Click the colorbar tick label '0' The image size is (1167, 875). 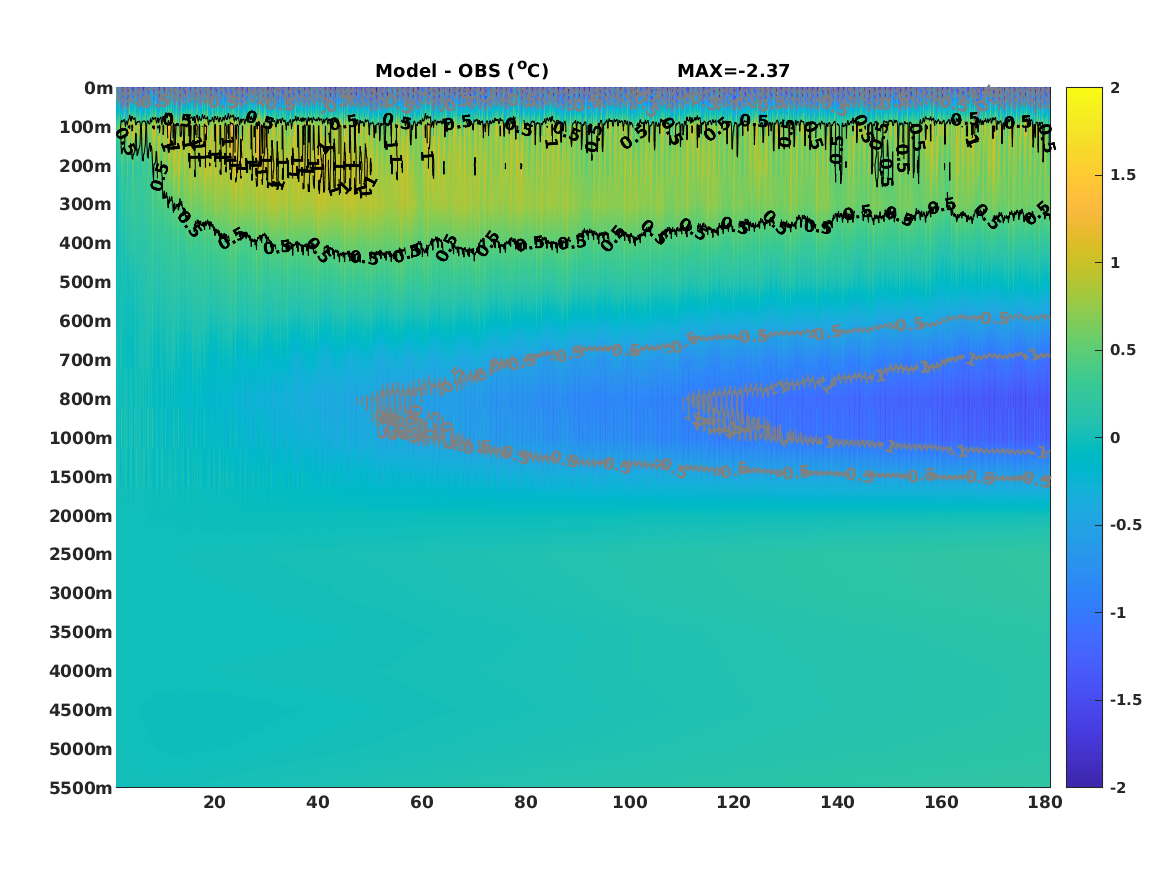point(1115,438)
